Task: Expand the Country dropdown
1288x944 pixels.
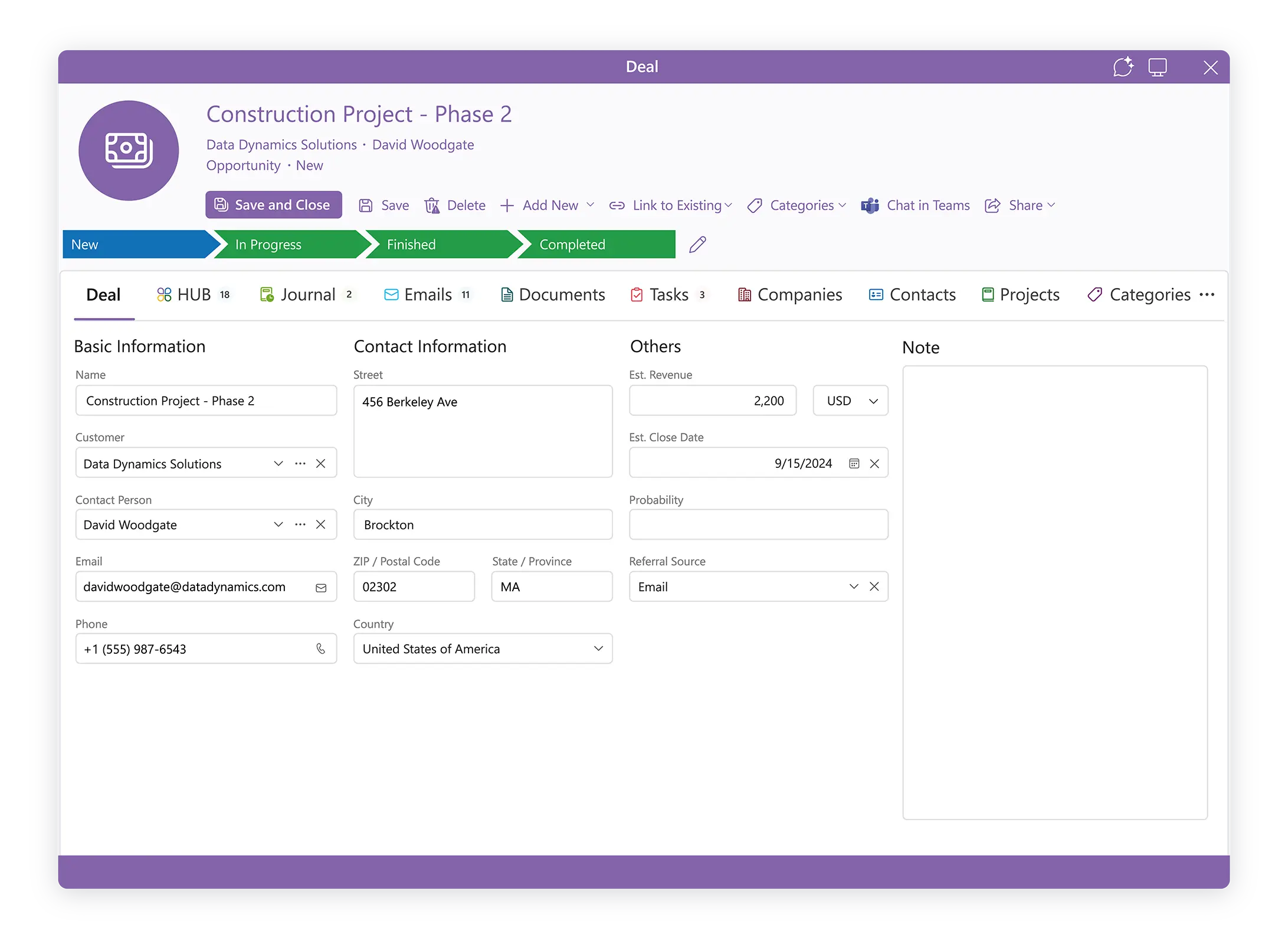Action: pos(598,648)
